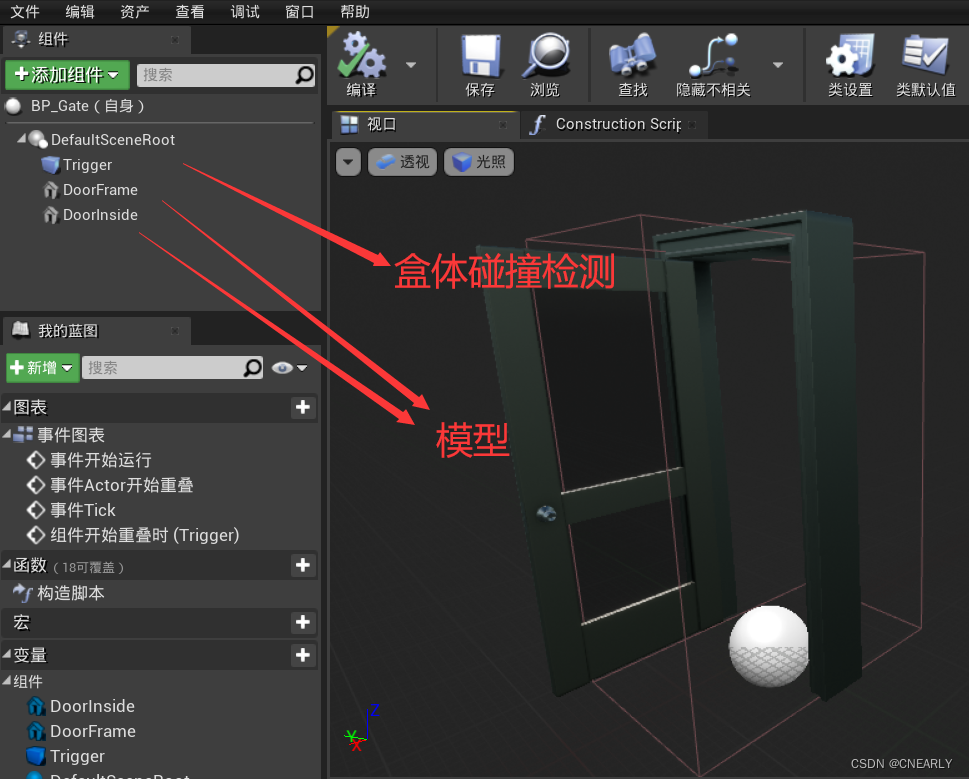Click the components search magnifier icon
969x779 pixels.
tap(305, 75)
